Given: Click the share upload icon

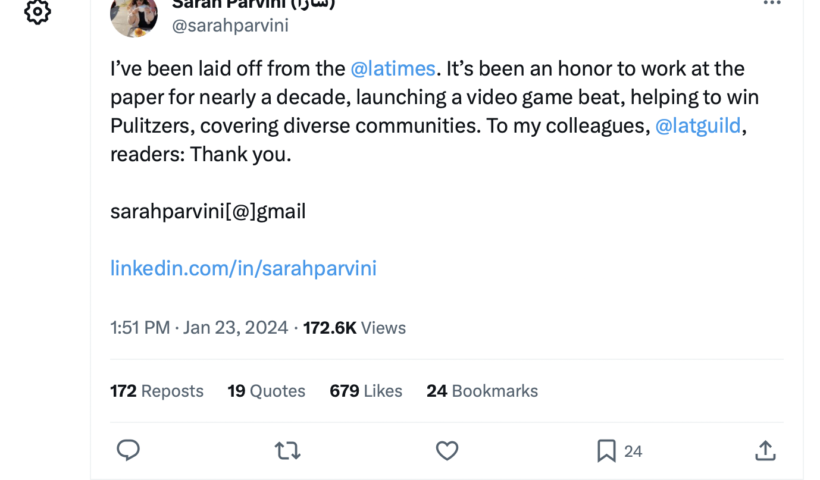Looking at the screenshot, I should tap(765, 451).
